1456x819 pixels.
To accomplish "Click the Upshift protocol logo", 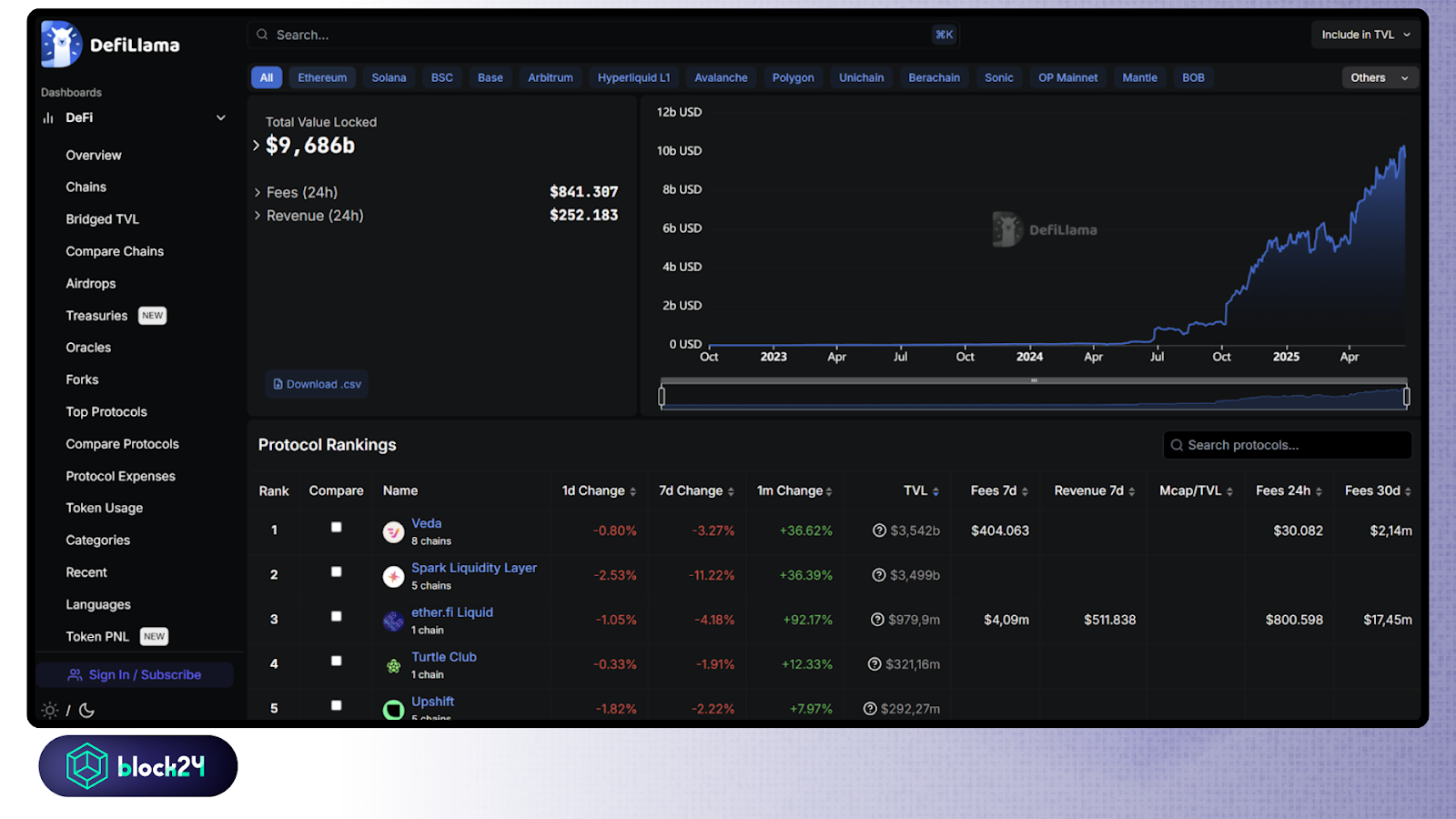I will point(393,710).
